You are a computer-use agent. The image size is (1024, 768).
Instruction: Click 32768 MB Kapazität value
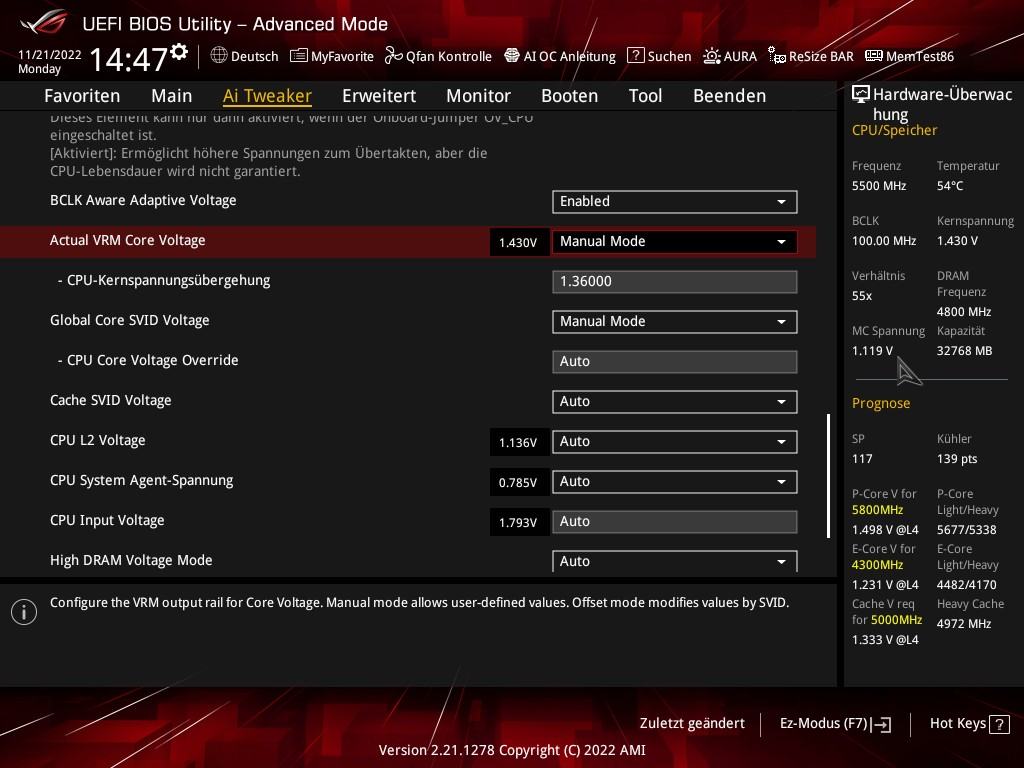point(964,351)
